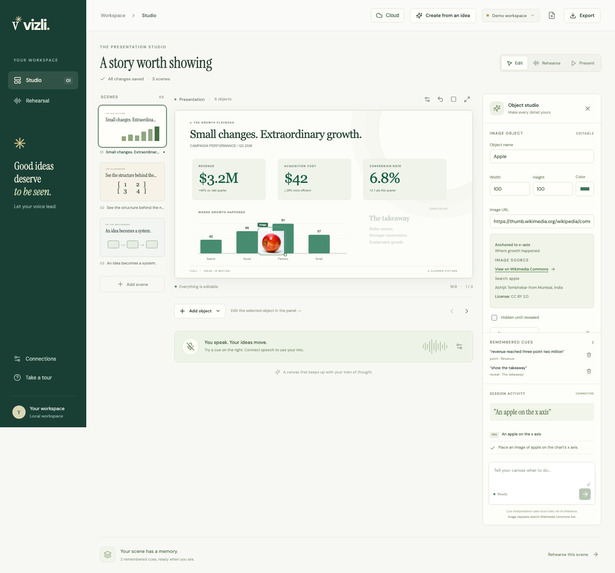
Task: Click the fullscreen expand icon above canvas
Action: [x=467, y=100]
